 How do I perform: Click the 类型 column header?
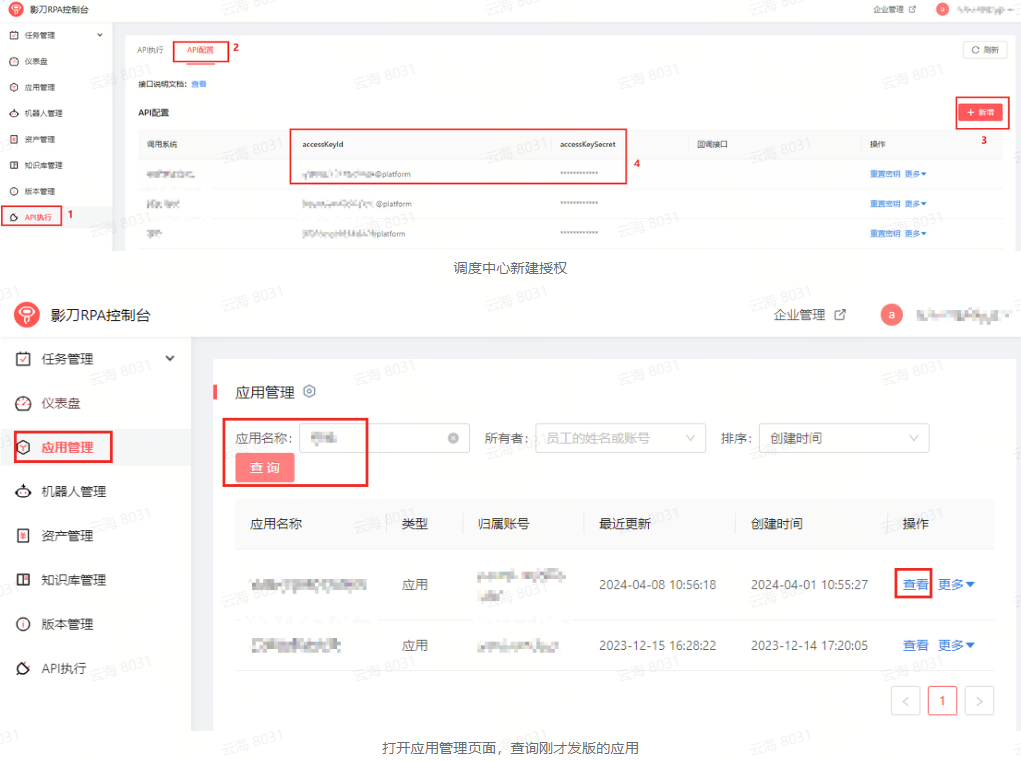415,524
